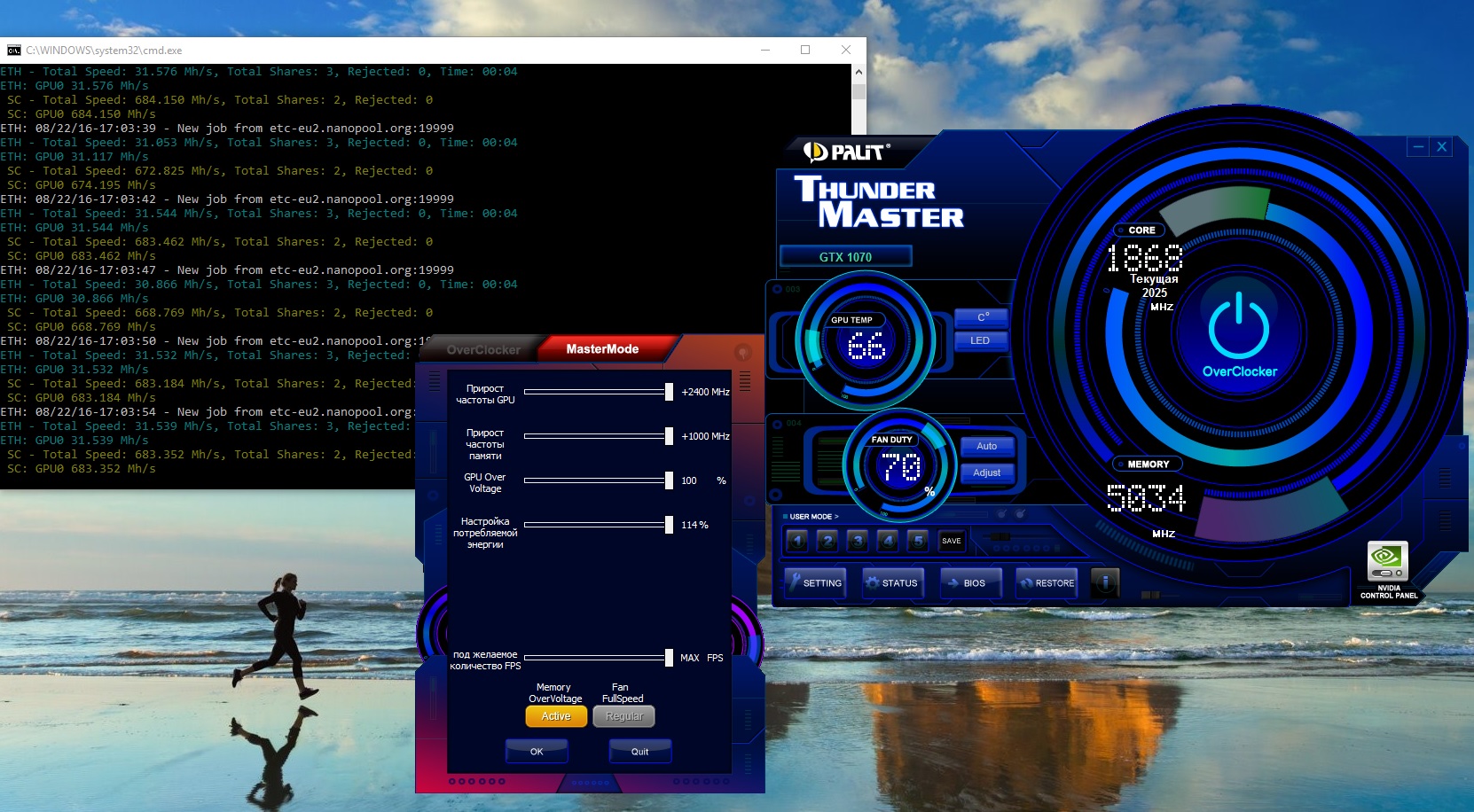The image size is (1474, 812).
Task: Click the MEMORY clock readout 5034
Action: pos(1145,498)
